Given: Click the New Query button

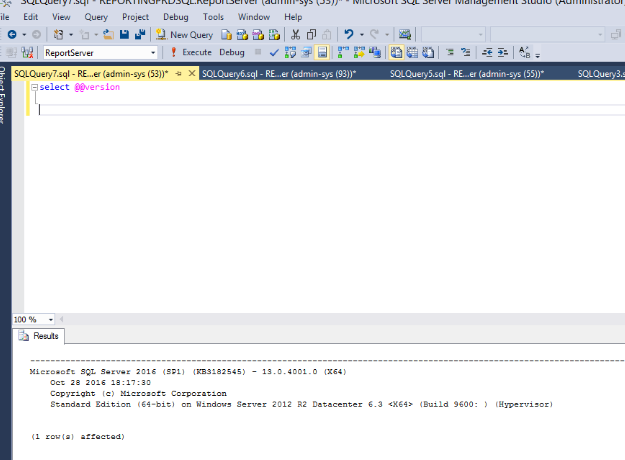Looking at the screenshot, I should pyautogui.click(x=185, y=35).
